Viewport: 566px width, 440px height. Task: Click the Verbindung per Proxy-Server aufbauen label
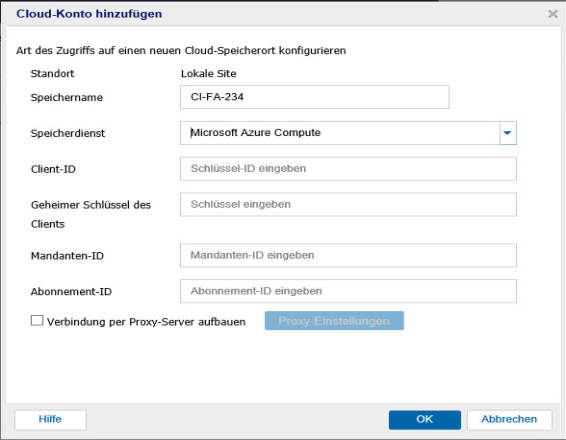[x=146, y=322]
